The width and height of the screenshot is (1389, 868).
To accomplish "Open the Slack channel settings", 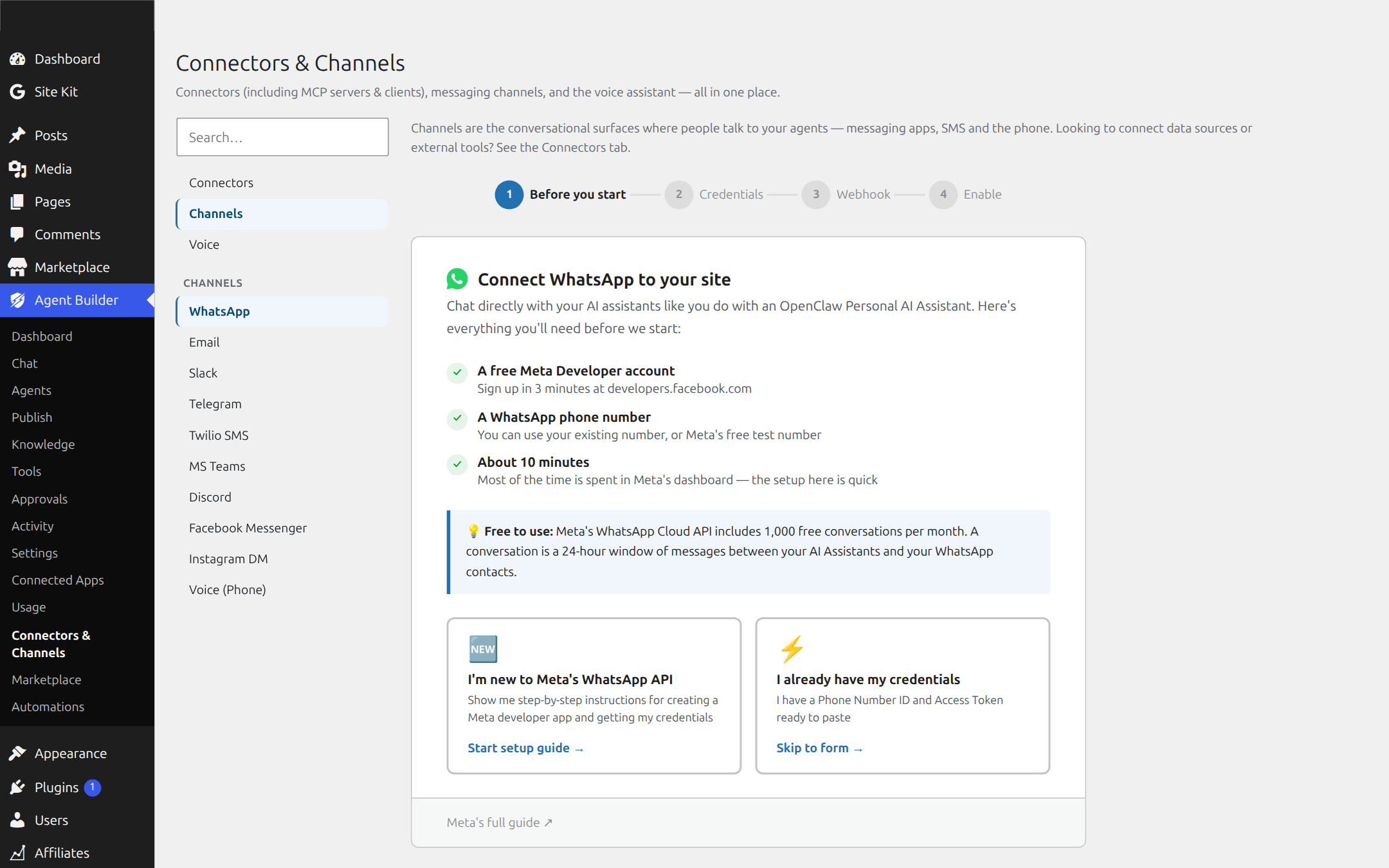I will click(x=282, y=374).
